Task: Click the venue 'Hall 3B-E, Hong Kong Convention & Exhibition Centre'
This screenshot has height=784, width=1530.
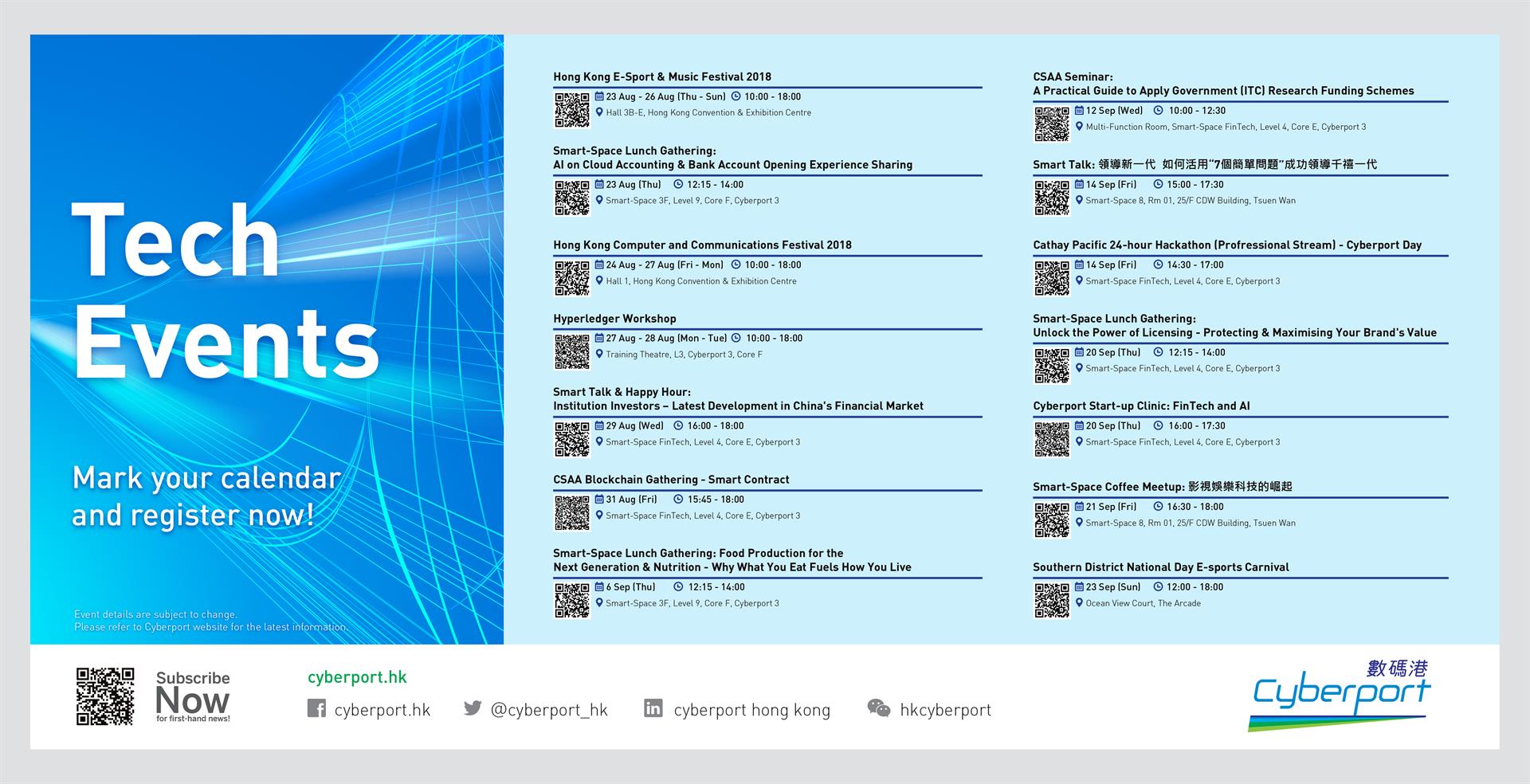Action: (708, 113)
